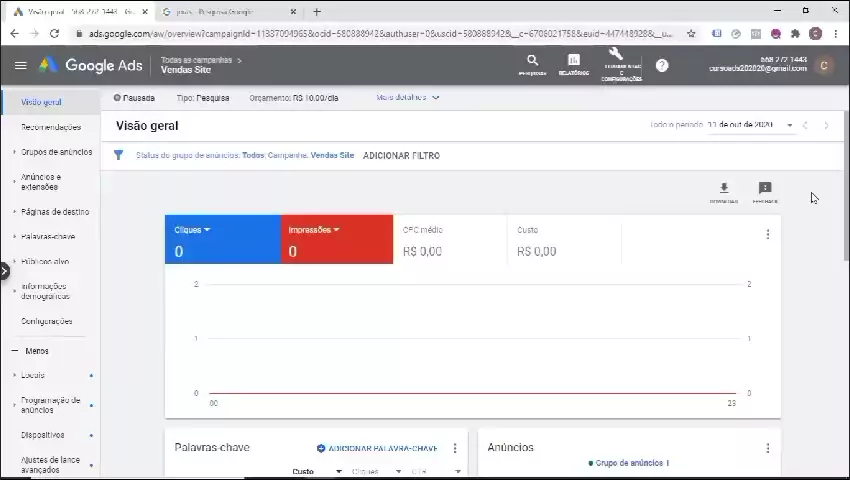Click the Google account avatar

(x=823, y=65)
